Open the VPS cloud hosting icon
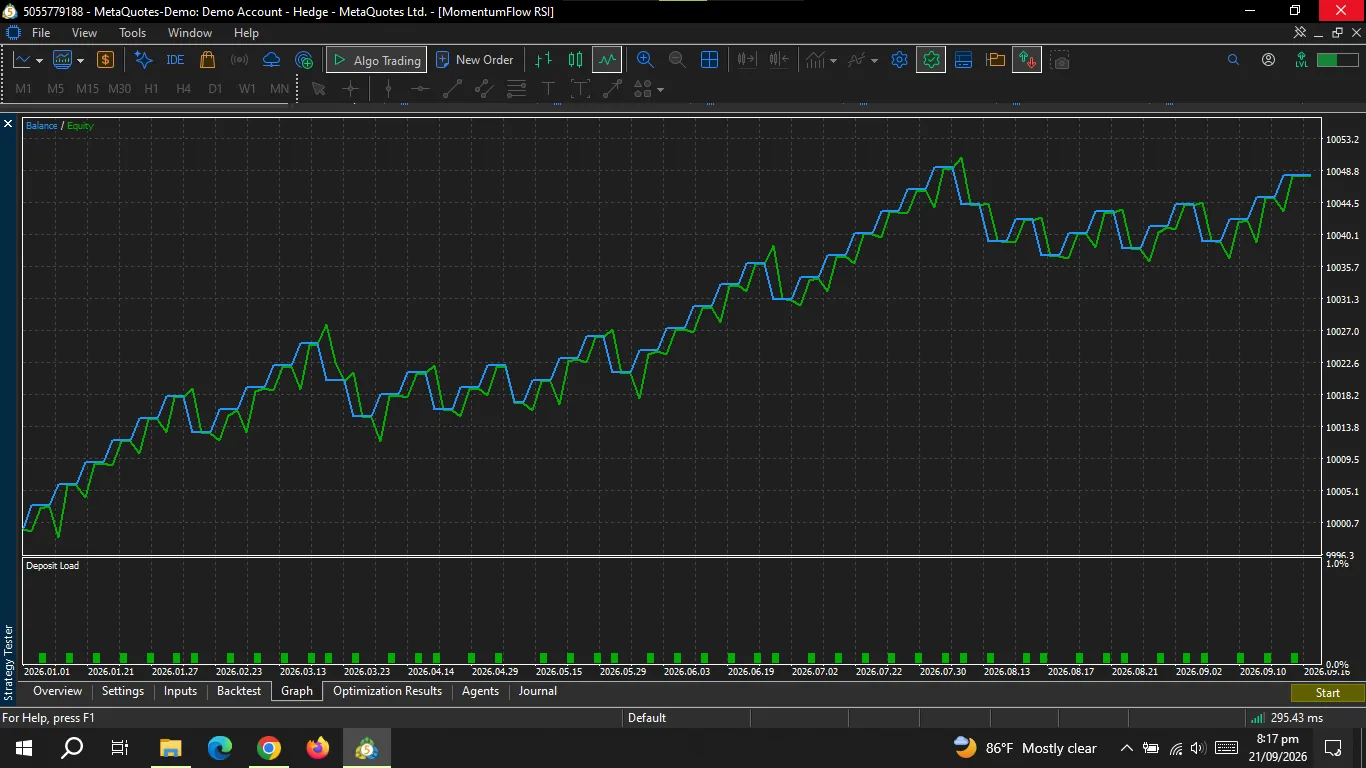Viewport: 1366px width, 768px height. point(271,60)
